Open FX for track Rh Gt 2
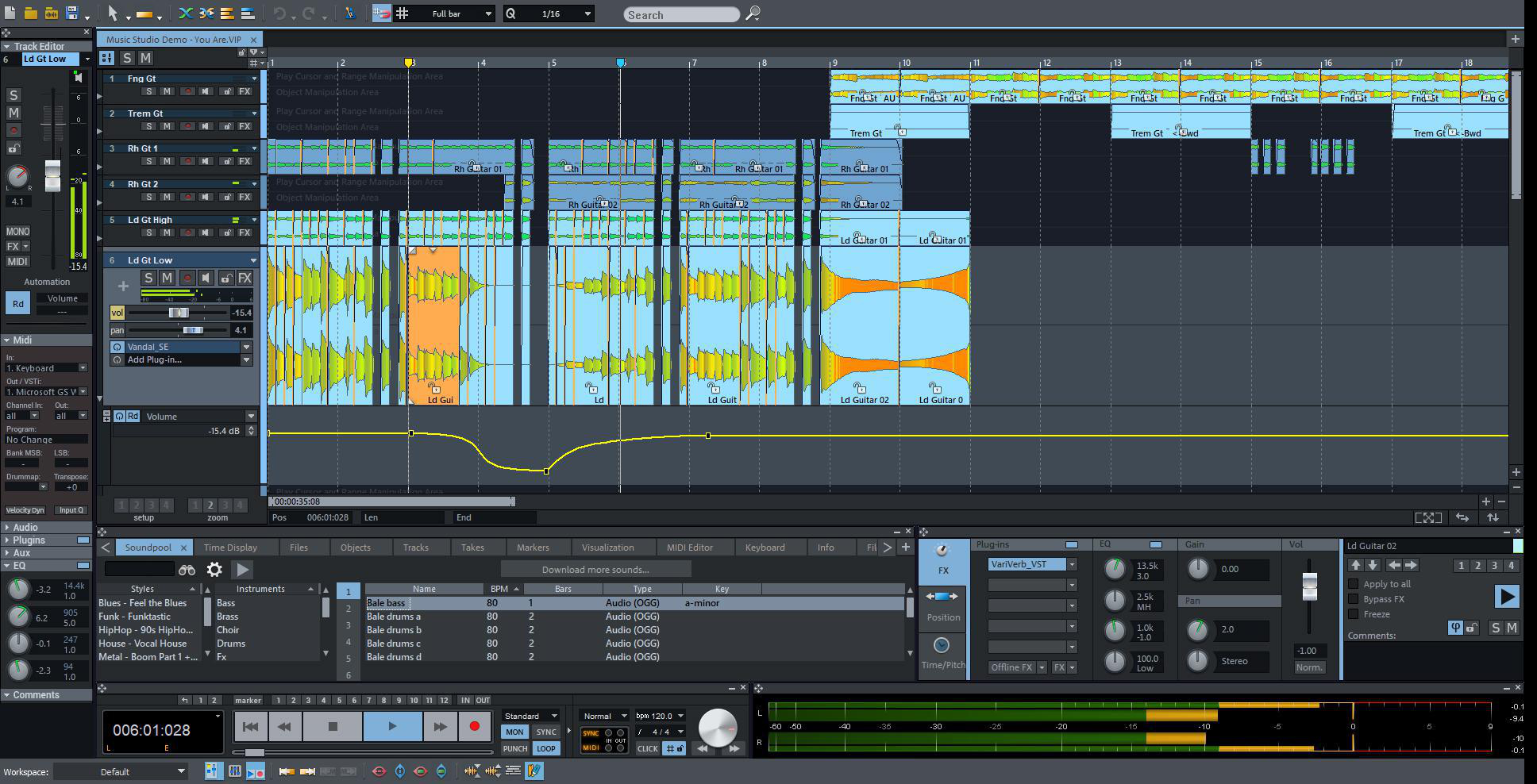The width and height of the screenshot is (1537, 784). click(245, 197)
